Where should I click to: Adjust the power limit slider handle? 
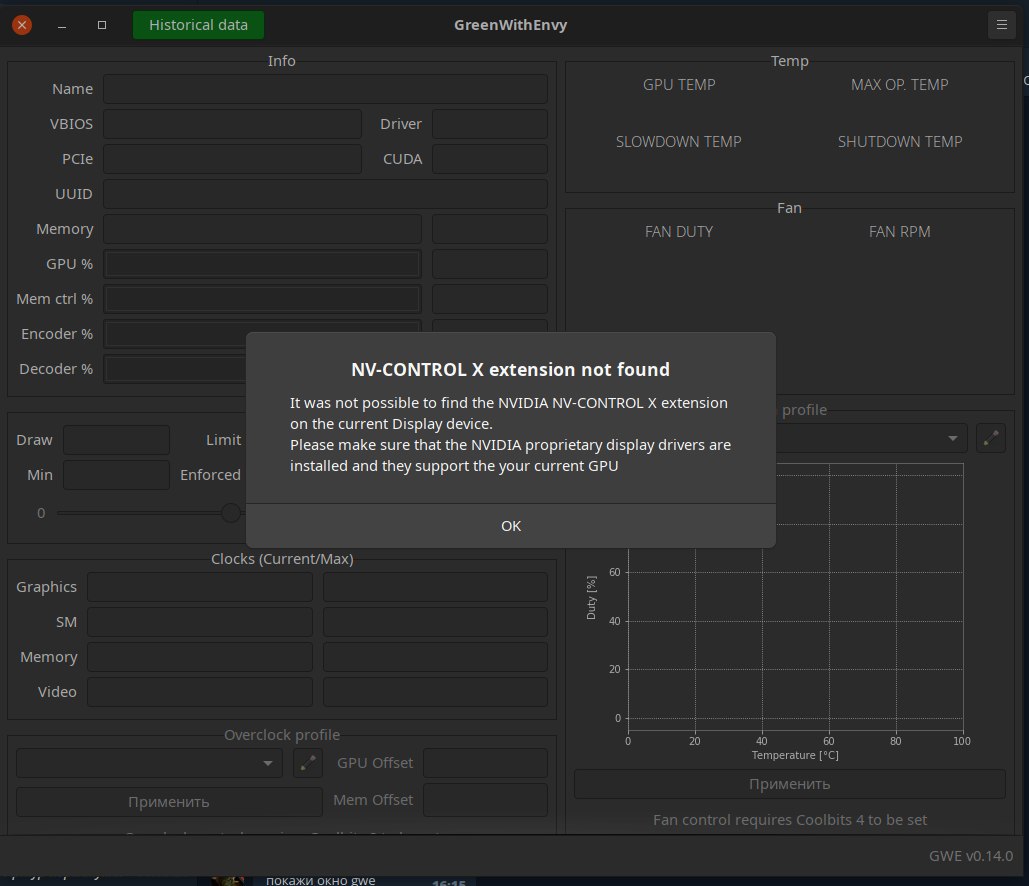coord(230,513)
